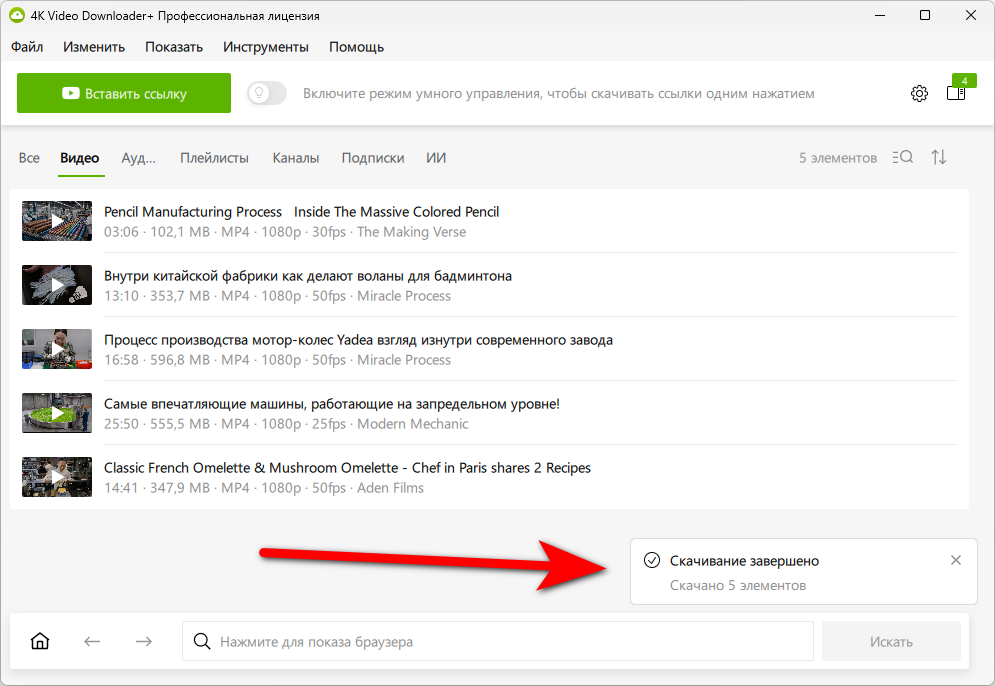995x686 pixels.
Task: Open the Файл menu
Action: point(27,47)
